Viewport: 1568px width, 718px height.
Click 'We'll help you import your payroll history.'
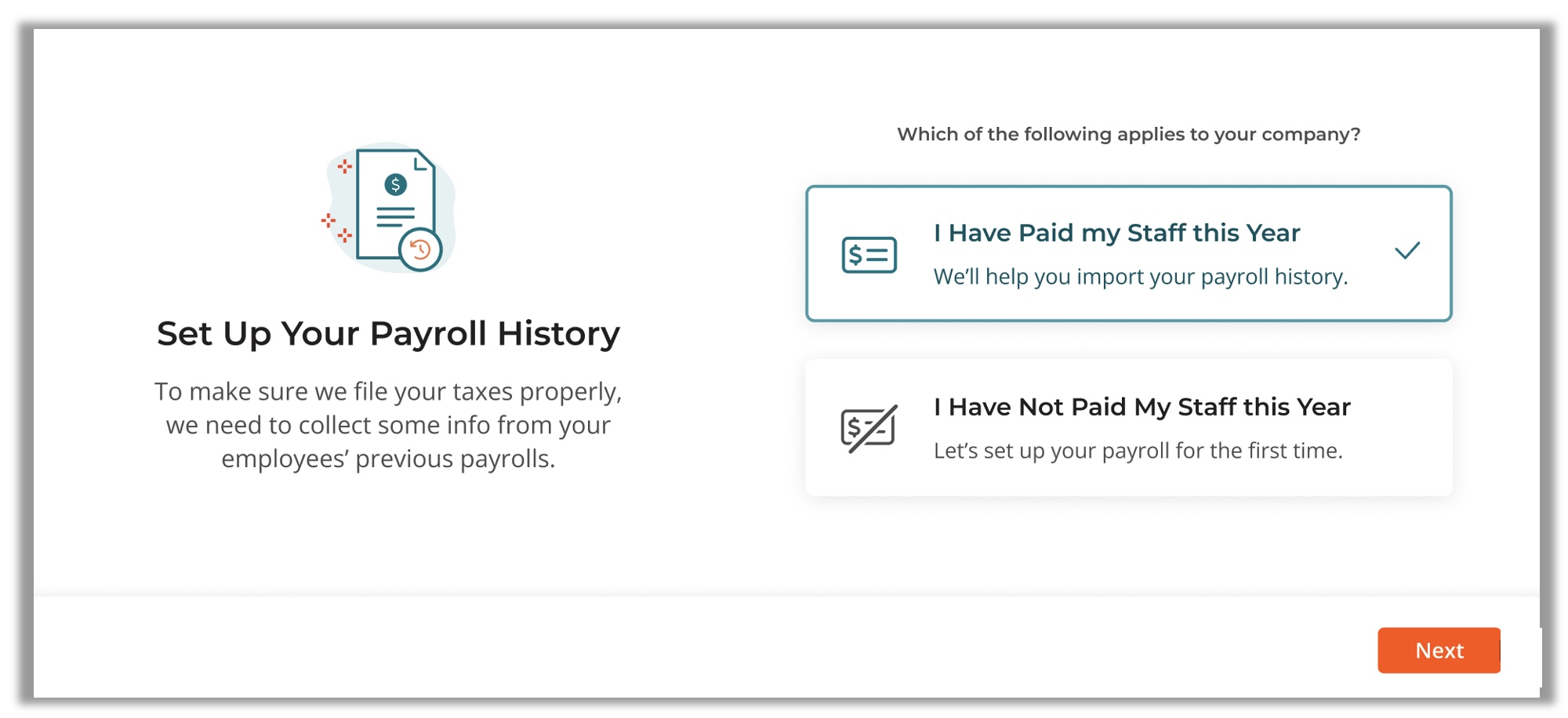(x=1141, y=277)
